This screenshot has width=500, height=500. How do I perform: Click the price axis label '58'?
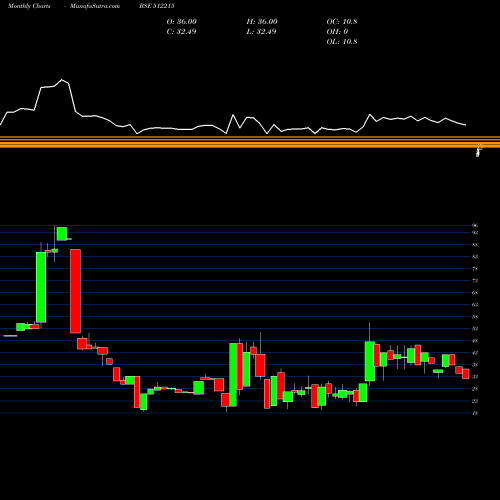[475, 317]
